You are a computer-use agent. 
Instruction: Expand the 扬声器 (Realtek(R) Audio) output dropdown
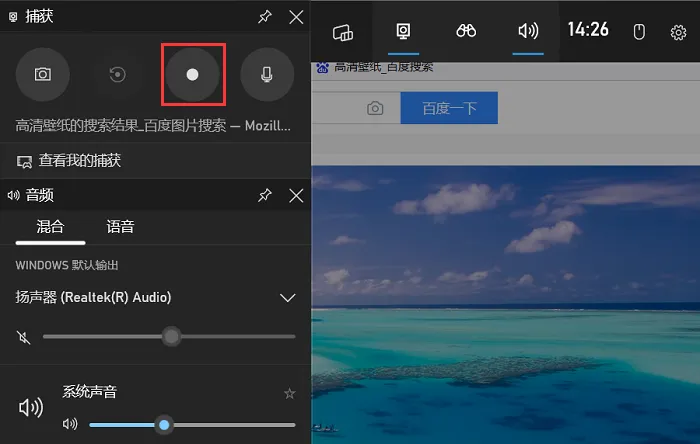click(x=288, y=298)
